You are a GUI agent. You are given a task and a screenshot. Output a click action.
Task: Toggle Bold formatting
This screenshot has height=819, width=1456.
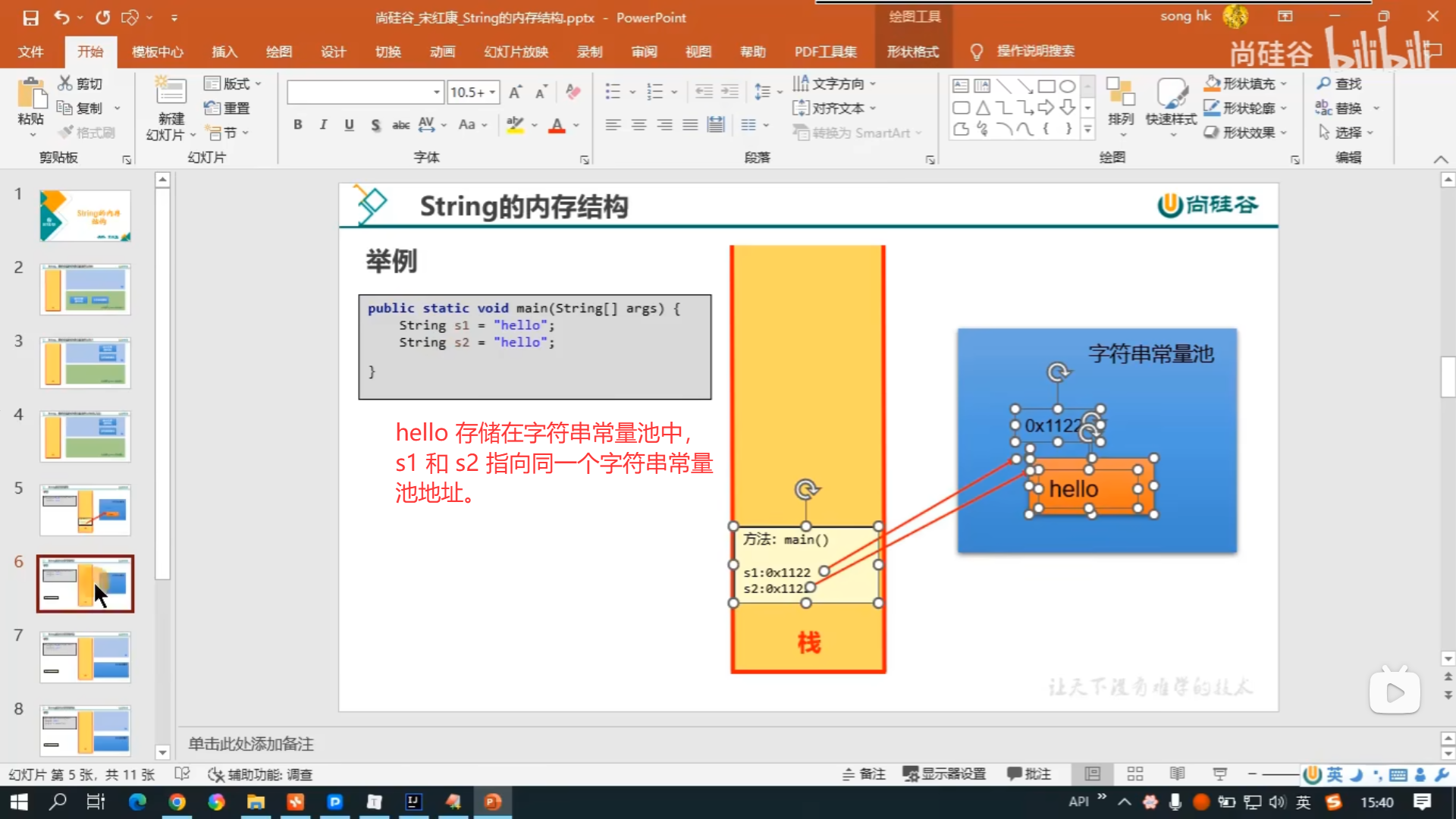coord(298,125)
